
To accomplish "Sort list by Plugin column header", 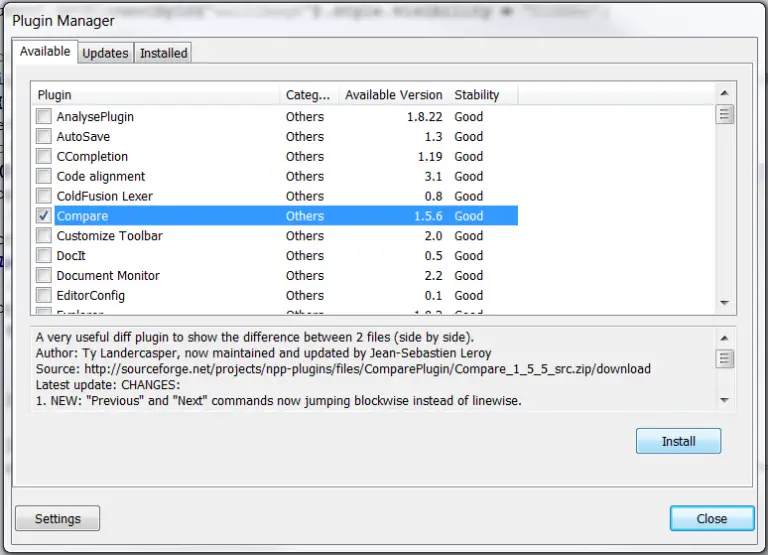I will (156, 95).
